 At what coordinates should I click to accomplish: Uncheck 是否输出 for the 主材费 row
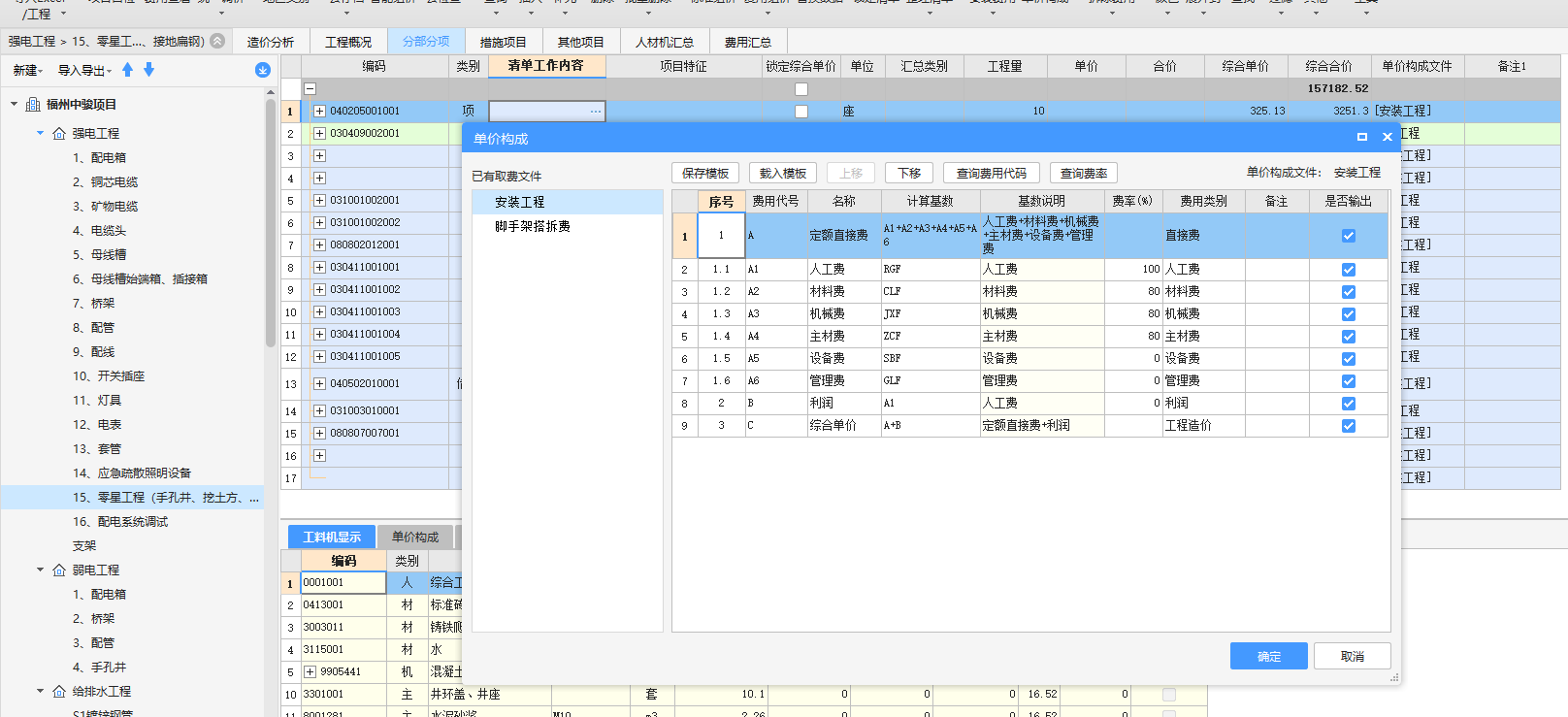tap(1349, 337)
